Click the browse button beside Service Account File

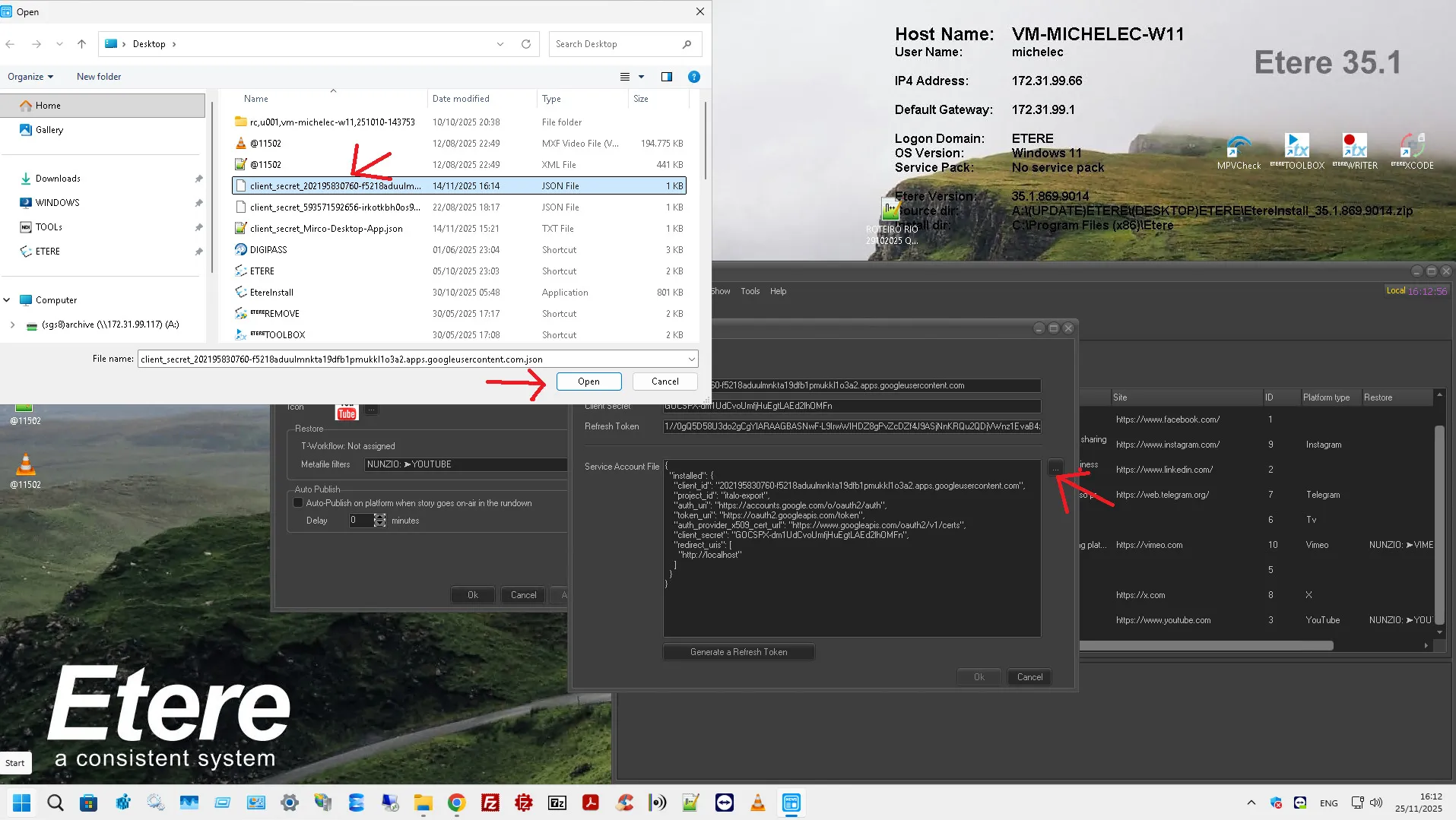click(x=1055, y=467)
